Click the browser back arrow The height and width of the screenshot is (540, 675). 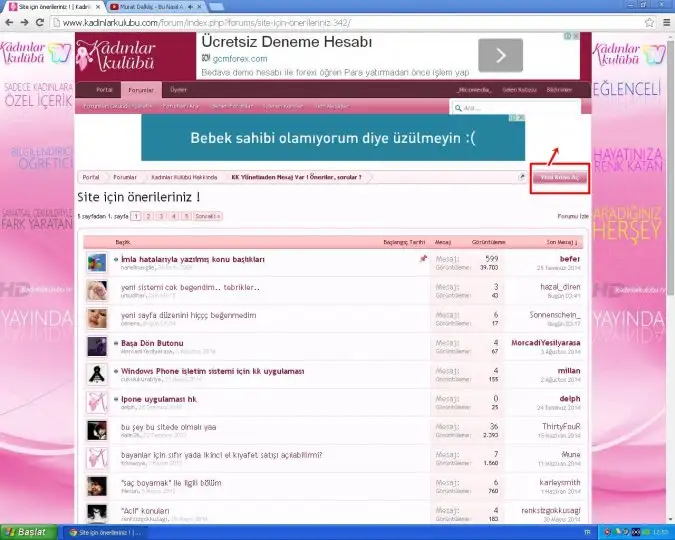coord(10,22)
